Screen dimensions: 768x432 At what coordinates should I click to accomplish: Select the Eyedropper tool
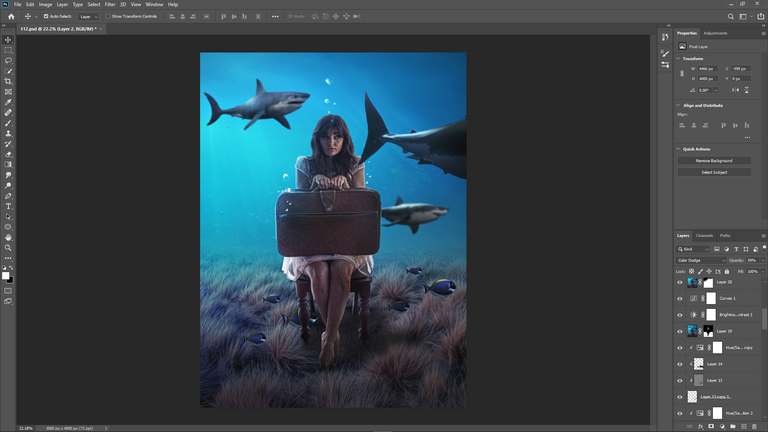(8, 102)
